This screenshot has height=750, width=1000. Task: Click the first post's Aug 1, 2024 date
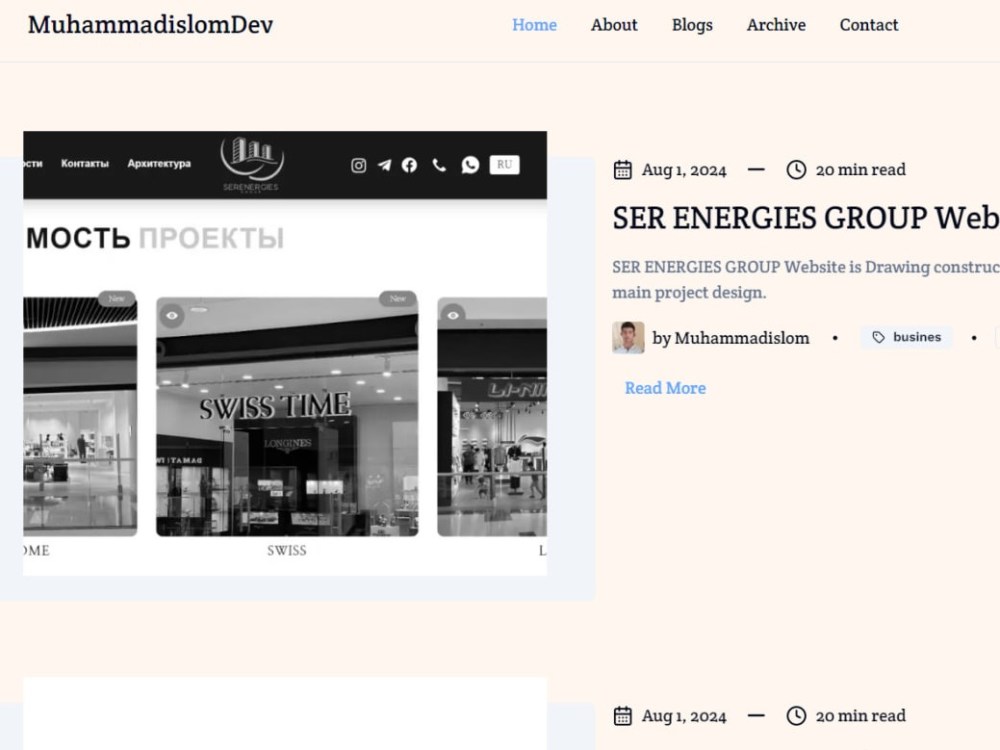click(x=684, y=170)
